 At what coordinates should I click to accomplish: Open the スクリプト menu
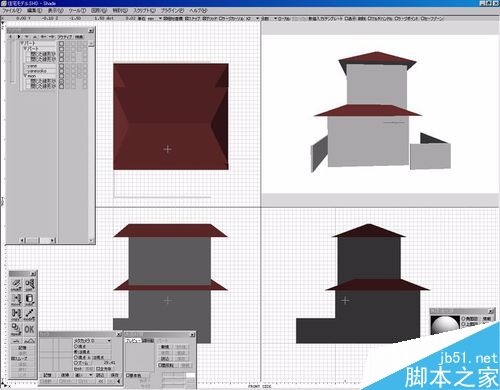[x=144, y=11]
